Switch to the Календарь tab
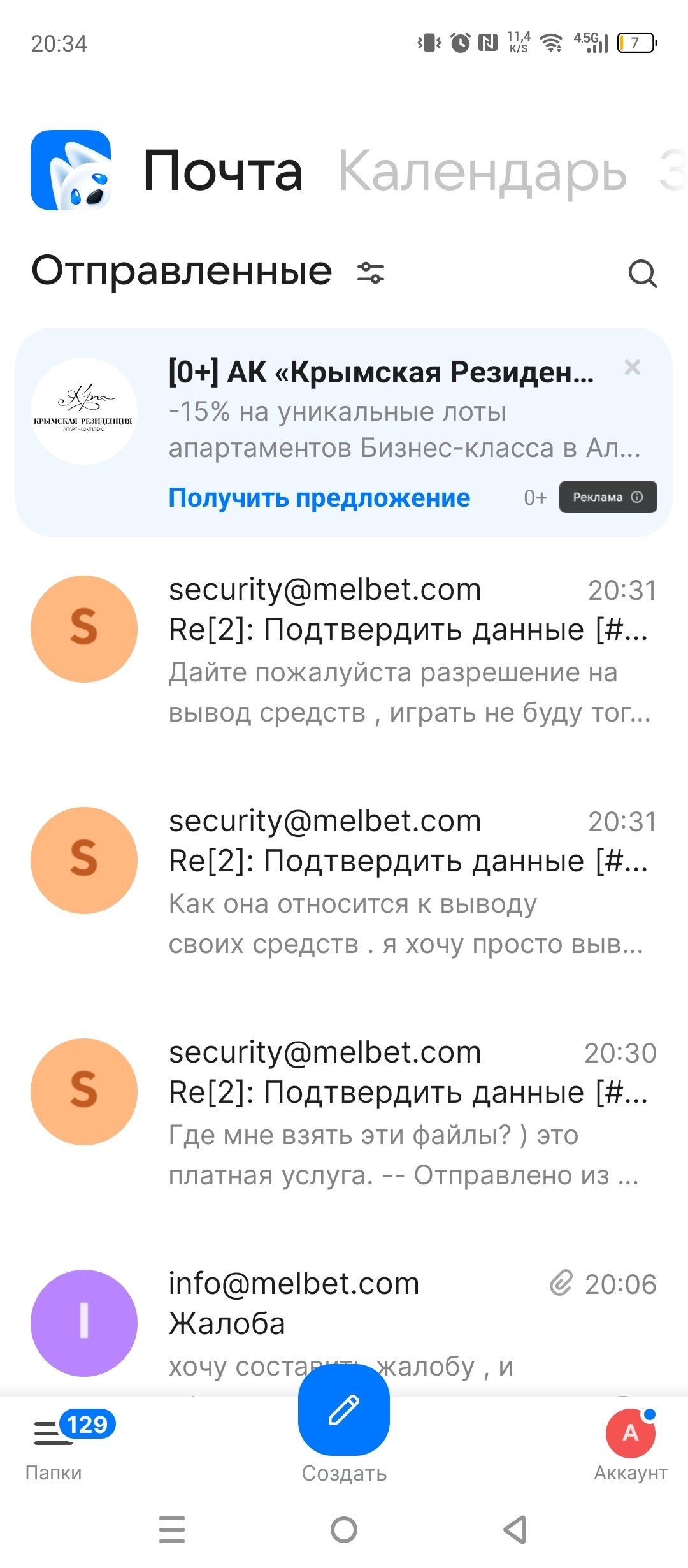Image resolution: width=688 pixels, height=1568 pixels. (x=482, y=171)
